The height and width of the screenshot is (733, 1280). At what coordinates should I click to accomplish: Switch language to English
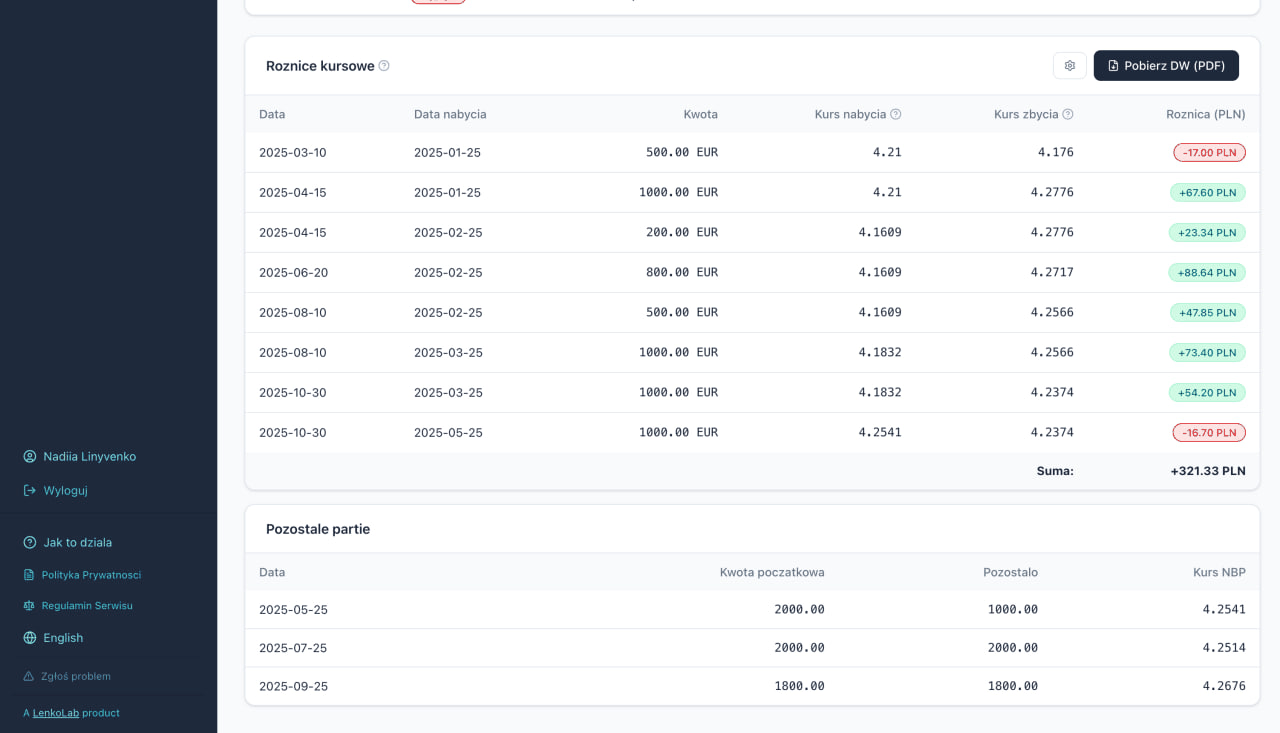(x=63, y=638)
